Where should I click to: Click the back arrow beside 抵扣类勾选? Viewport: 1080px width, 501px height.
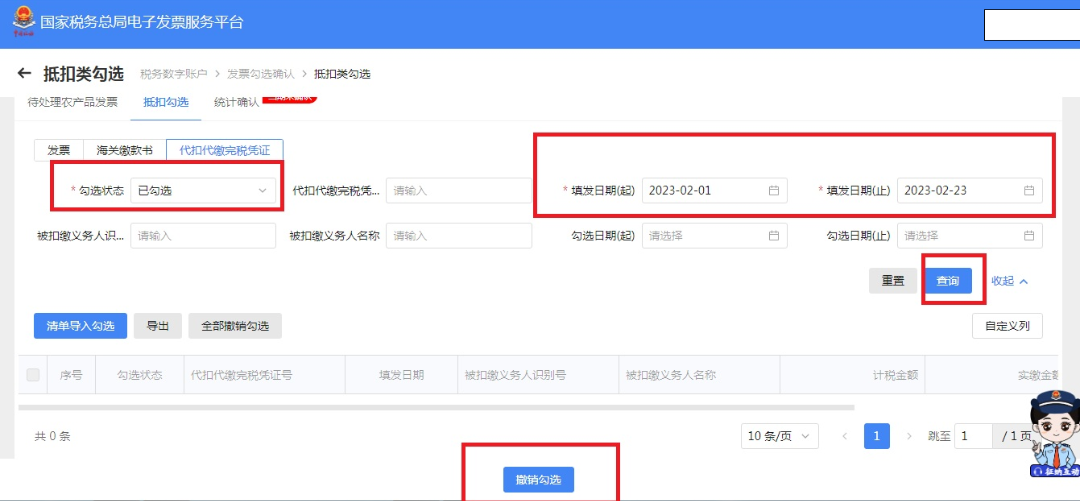25,73
